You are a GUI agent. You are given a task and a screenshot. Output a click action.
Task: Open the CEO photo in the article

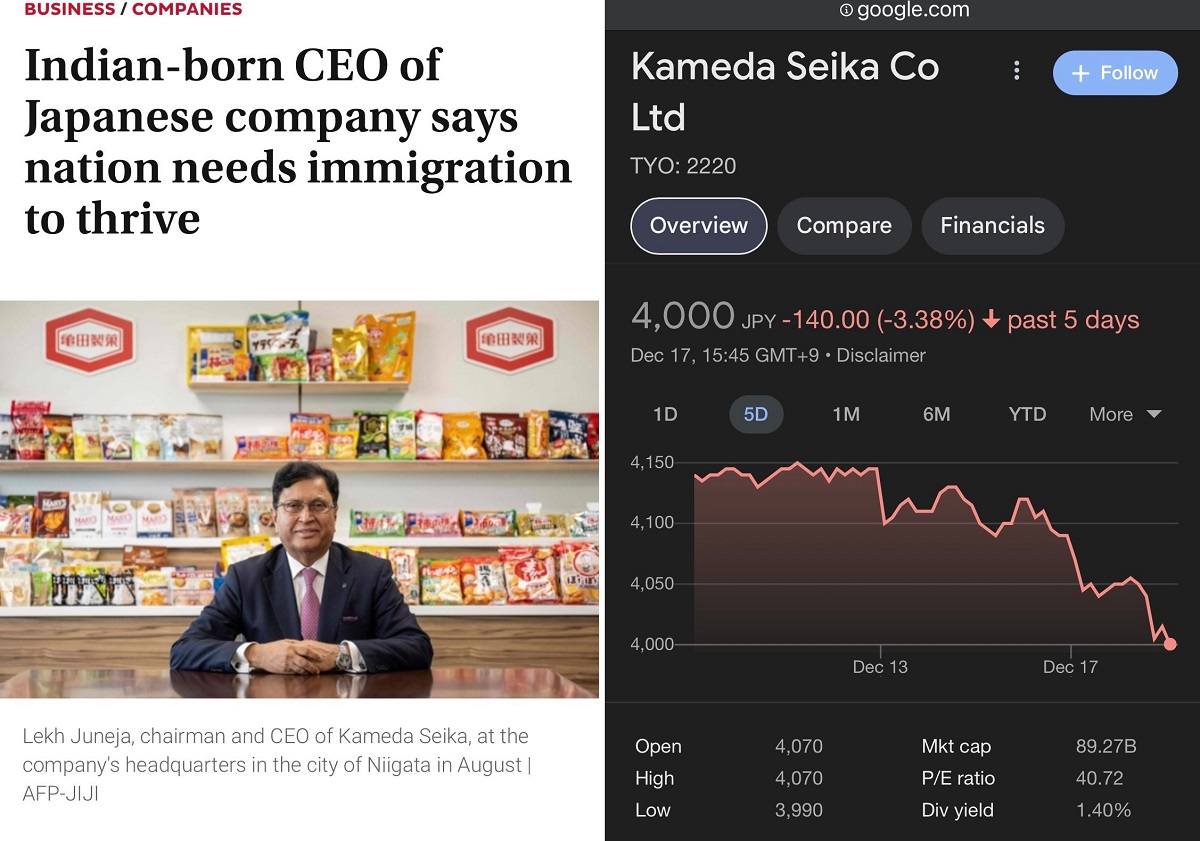(299, 498)
